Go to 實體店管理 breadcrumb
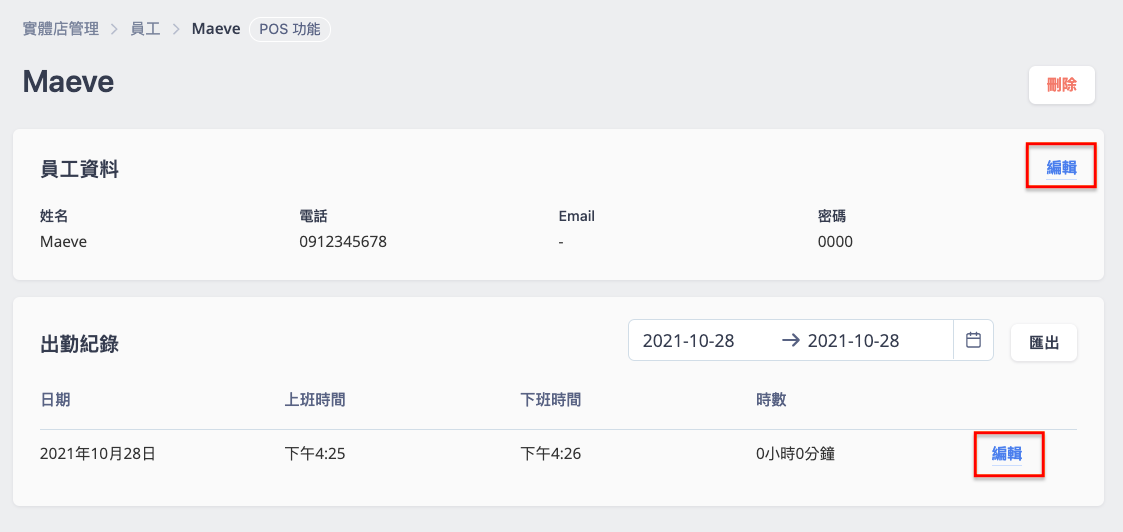 [x=60, y=30]
